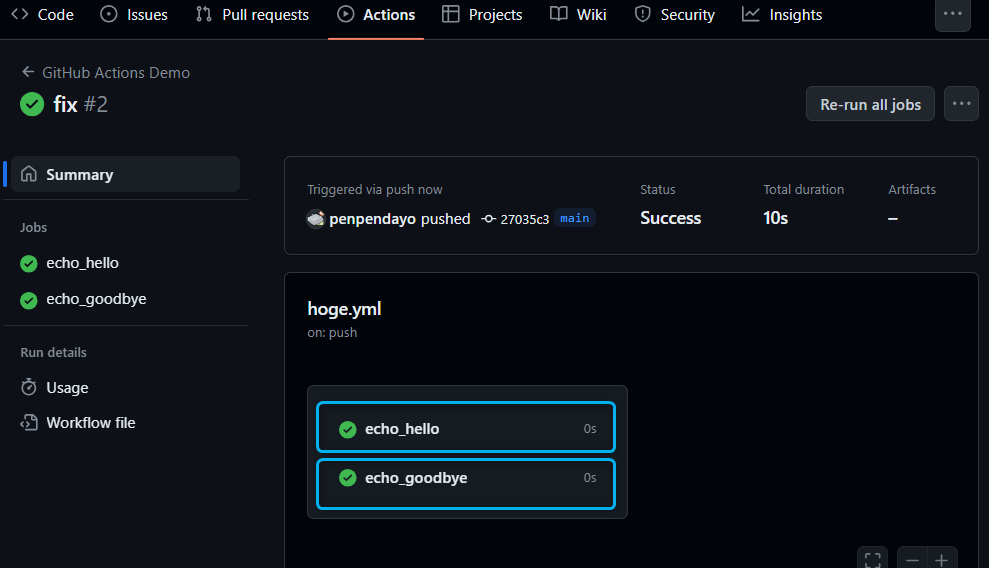Click the Usage stopwatch icon

coord(29,387)
